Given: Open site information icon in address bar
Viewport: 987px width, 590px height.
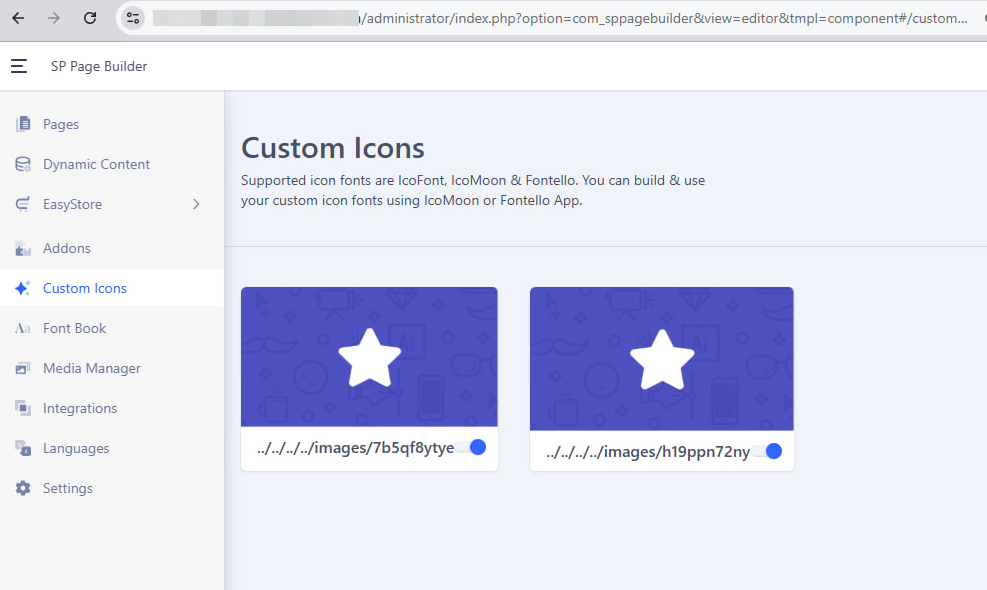Looking at the screenshot, I should pos(133,18).
